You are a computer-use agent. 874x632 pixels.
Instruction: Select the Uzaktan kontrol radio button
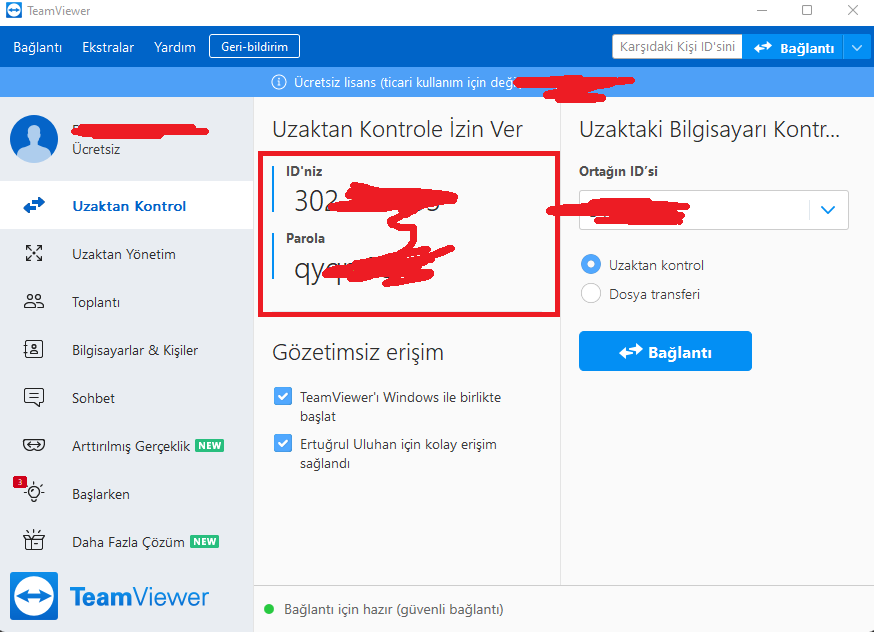coord(591,264)
